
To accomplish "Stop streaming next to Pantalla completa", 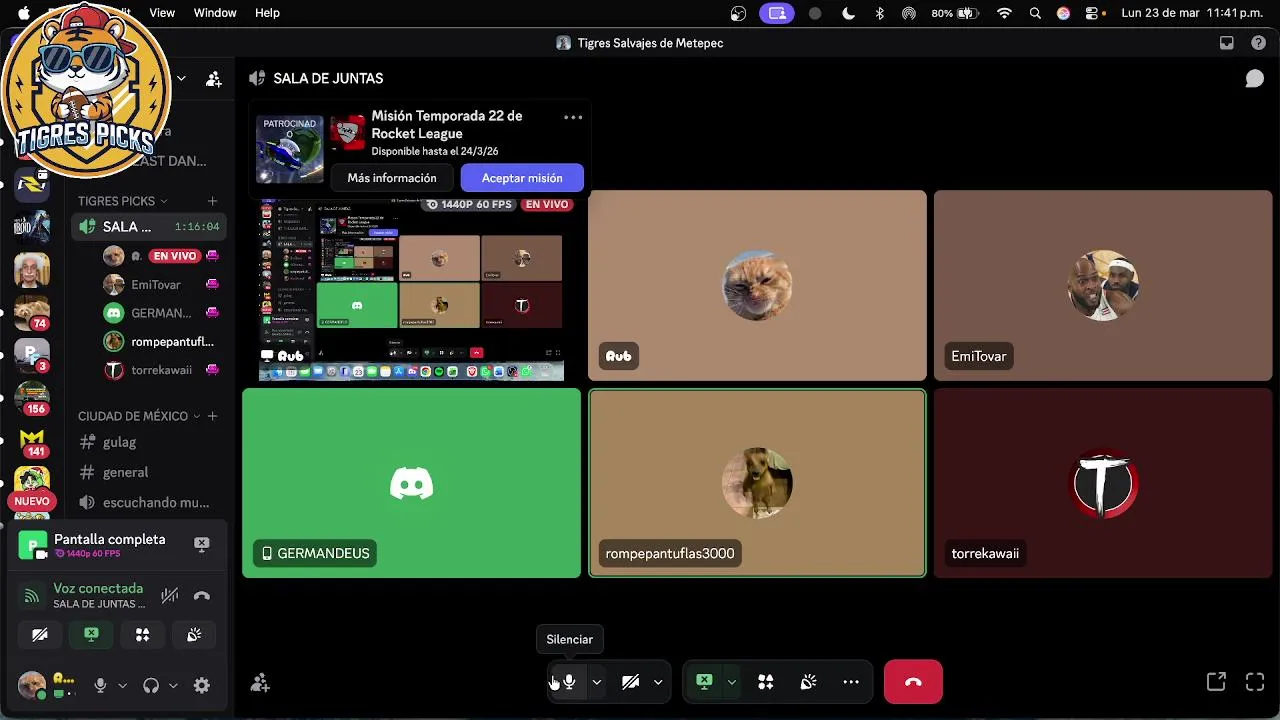I will point(202,544).
